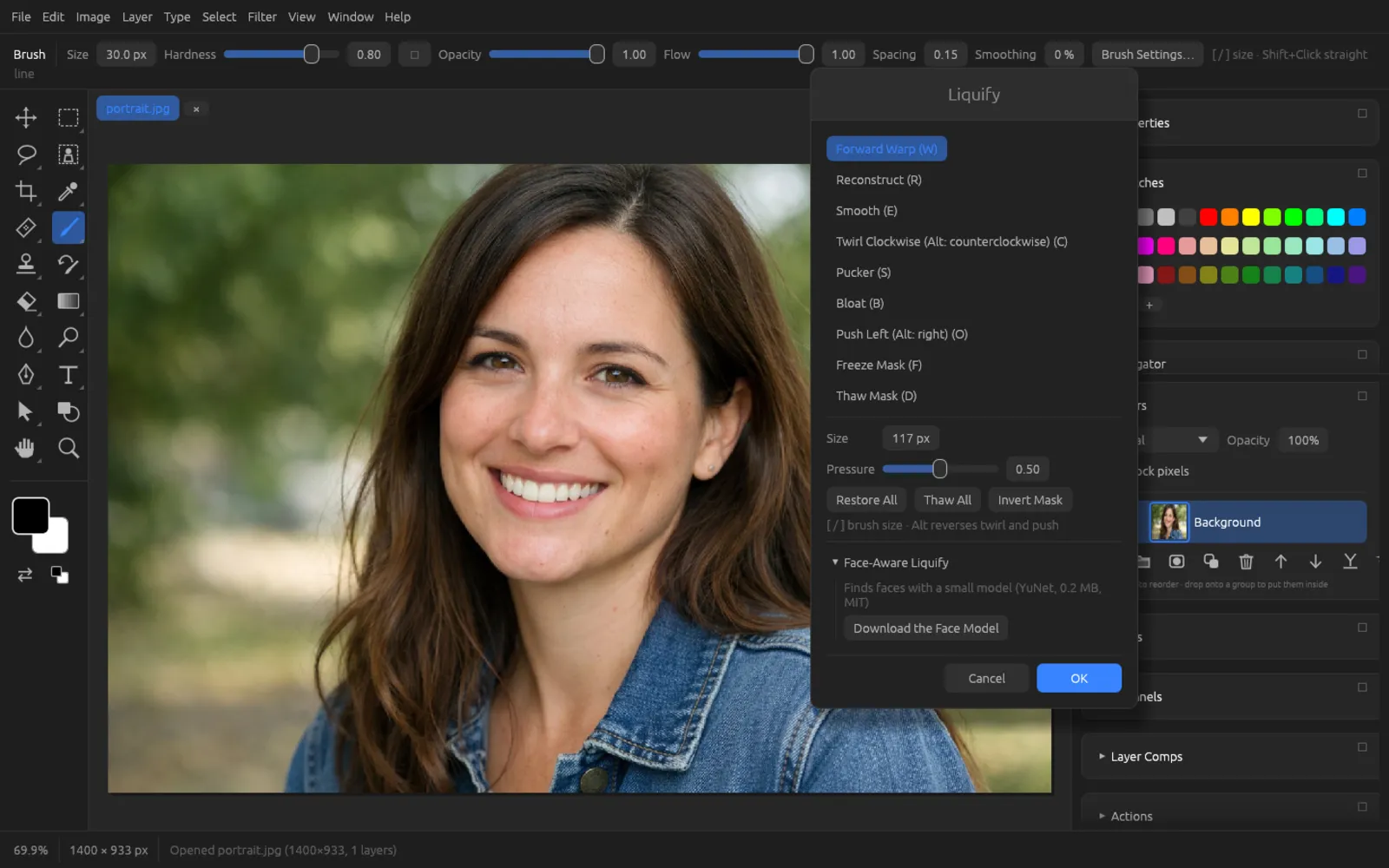Click the merge layers icon

point(1350,562)
